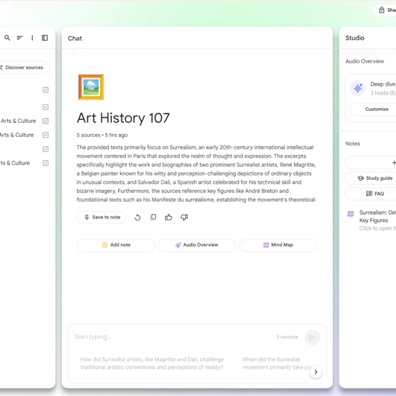Click the 5 sources label in chat input
This screenshot has width=396, height=396.
(x=287, y=337)
